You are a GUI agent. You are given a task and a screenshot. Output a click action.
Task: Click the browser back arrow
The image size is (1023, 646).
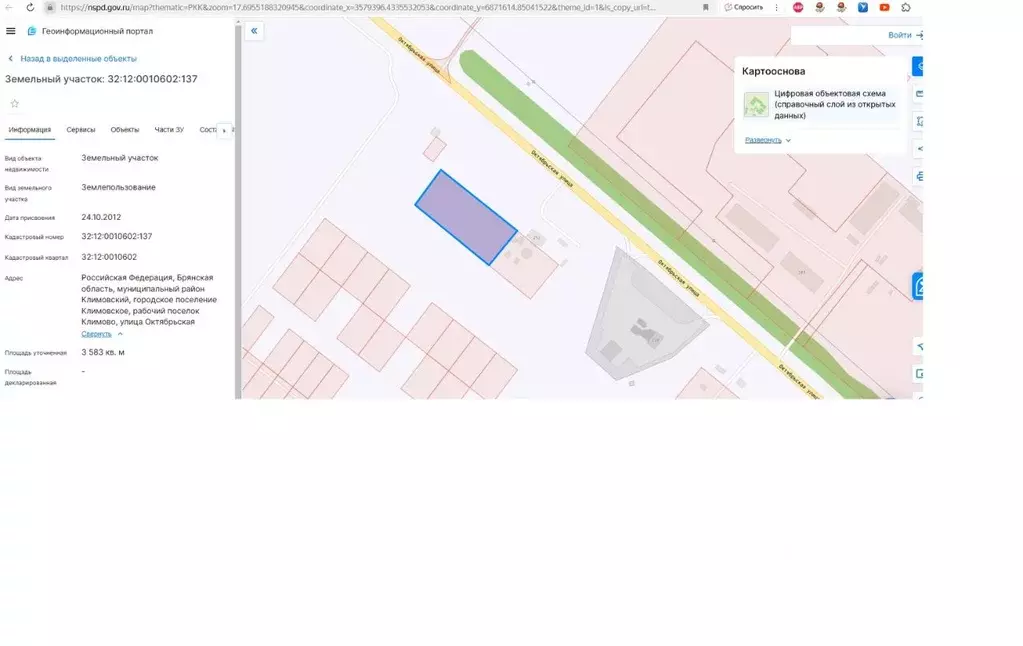9,7
